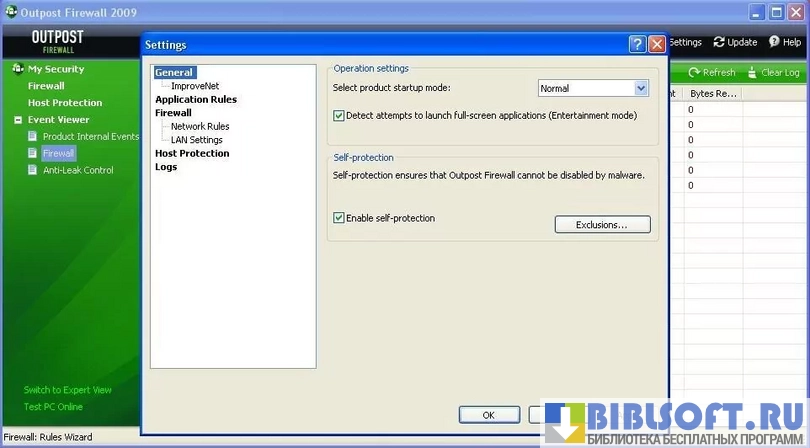This screenshot has height=448, width=810.
Task: Click the Product Internal Events document icon
Action: click(33, 137)
